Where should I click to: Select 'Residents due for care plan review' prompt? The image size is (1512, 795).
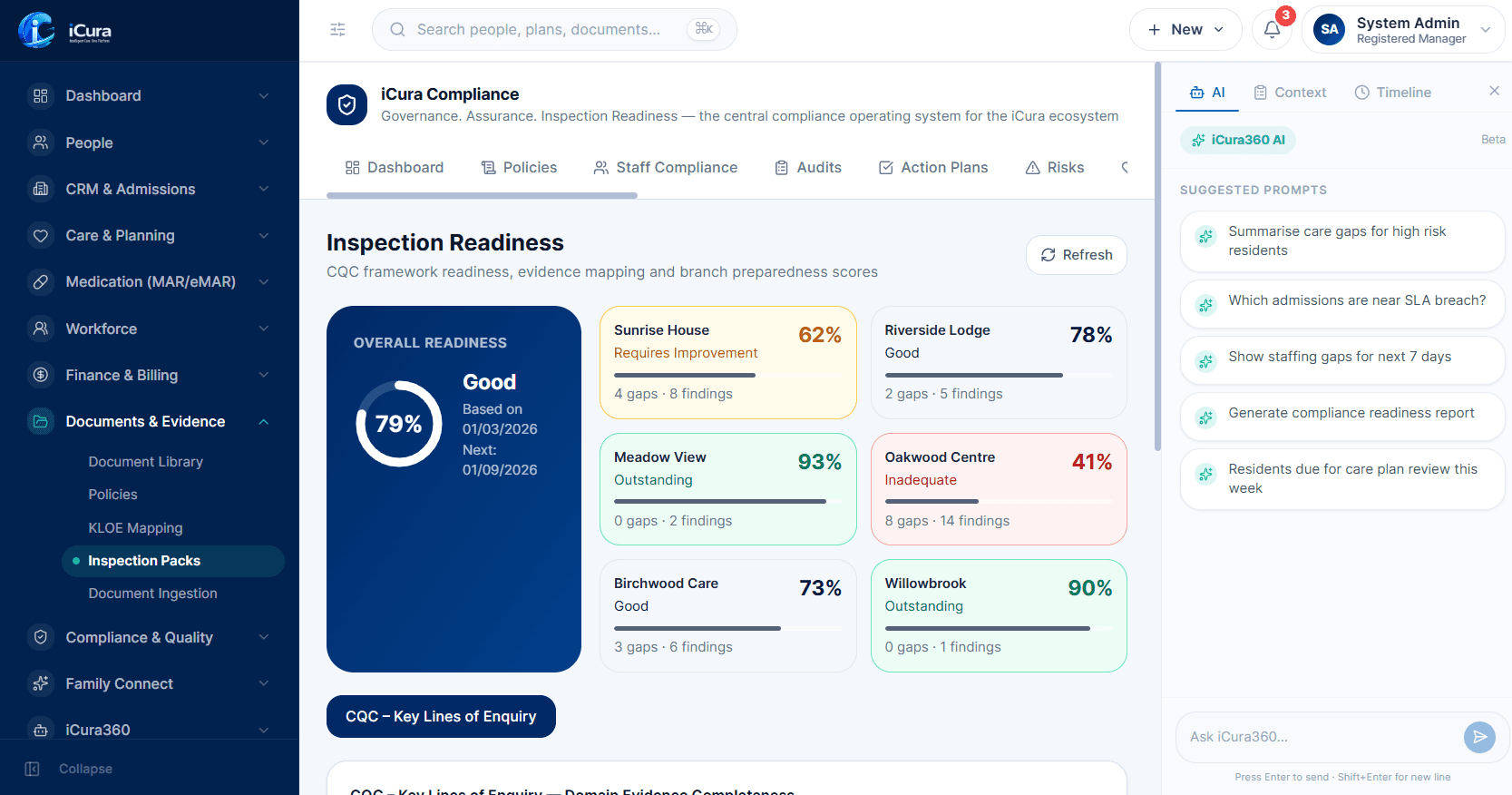pyautogui.click(x=1342, y=479)
